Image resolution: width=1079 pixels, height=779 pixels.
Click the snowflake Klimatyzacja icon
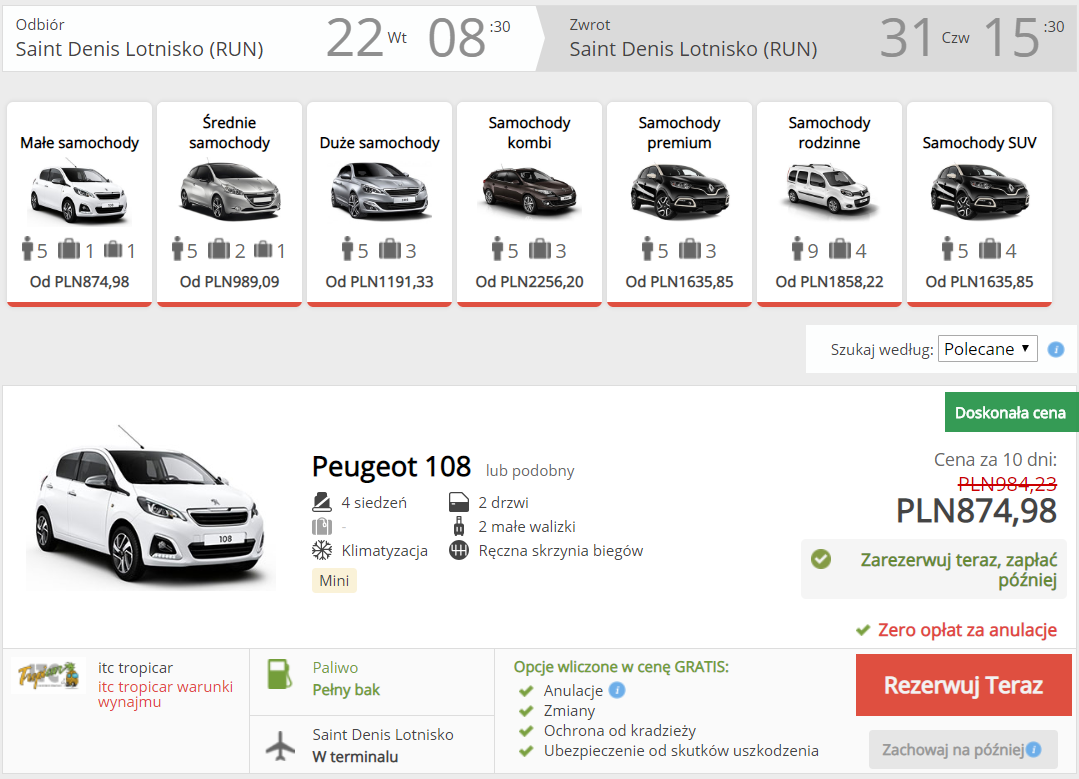click(321, 551)
